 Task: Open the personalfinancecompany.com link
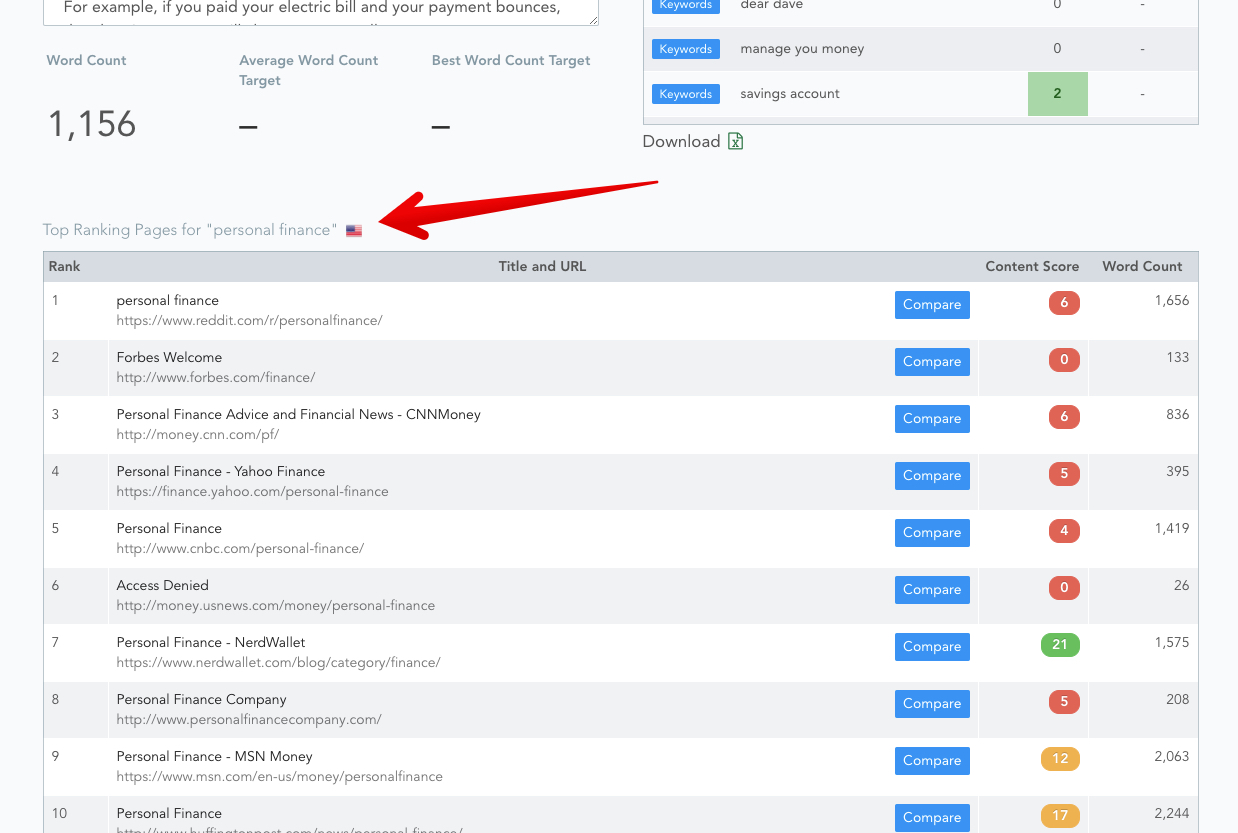pyautogui.click(x=248, y=720)
